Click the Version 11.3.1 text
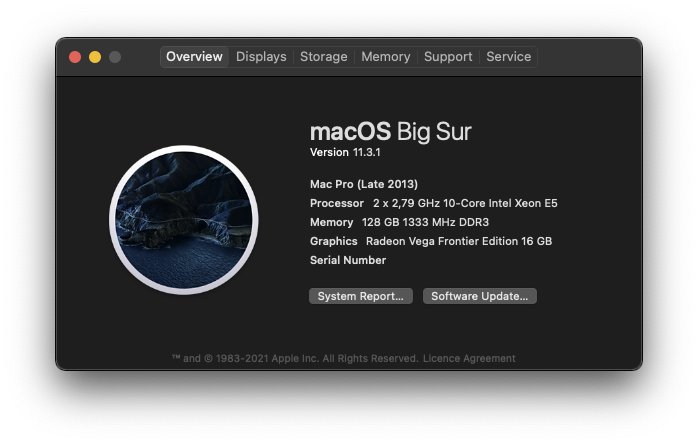Viewport: 698px width, 444px height. click(x=345, y=152)
